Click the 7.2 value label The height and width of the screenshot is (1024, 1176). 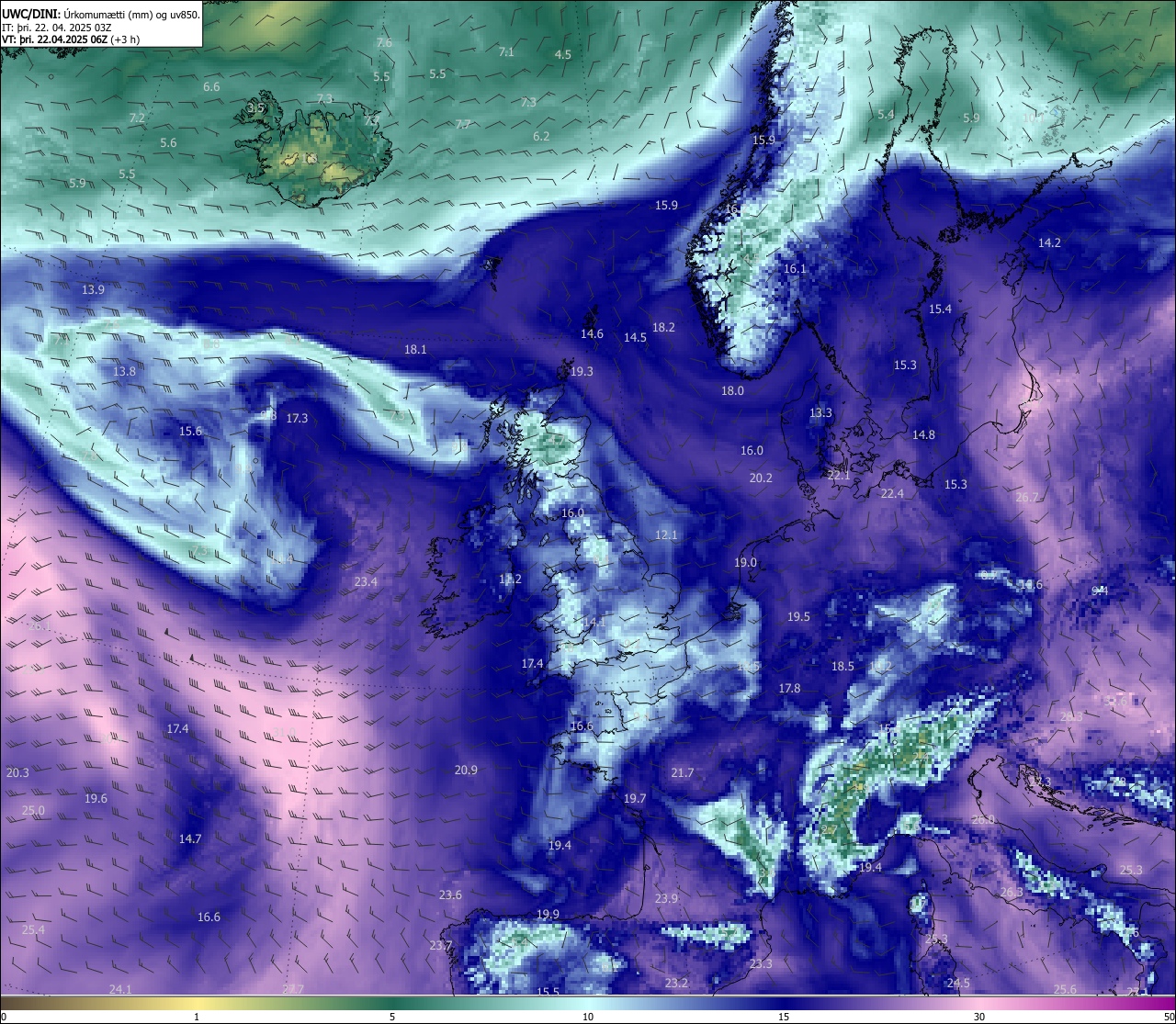point(137,118)
